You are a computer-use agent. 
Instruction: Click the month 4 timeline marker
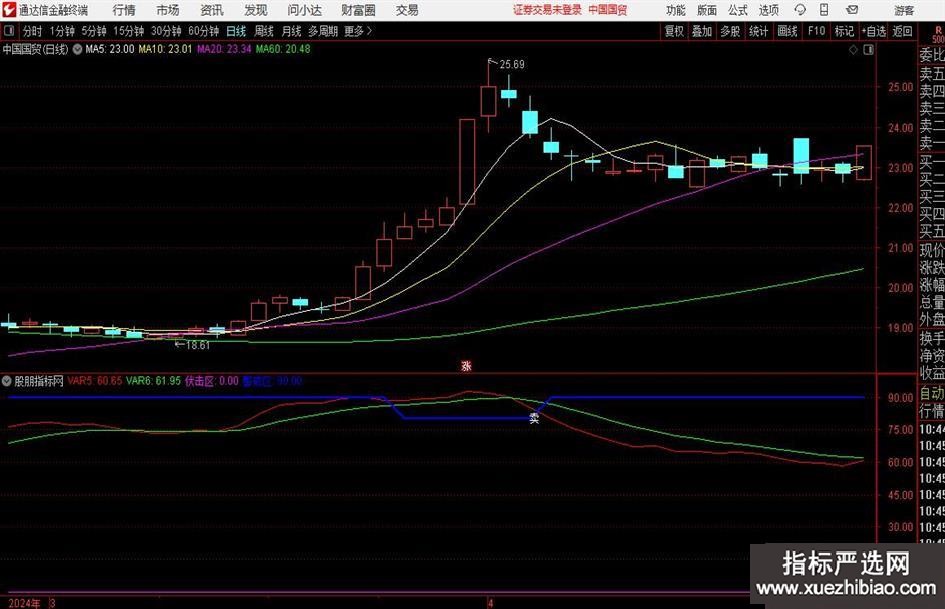(491, 603)
